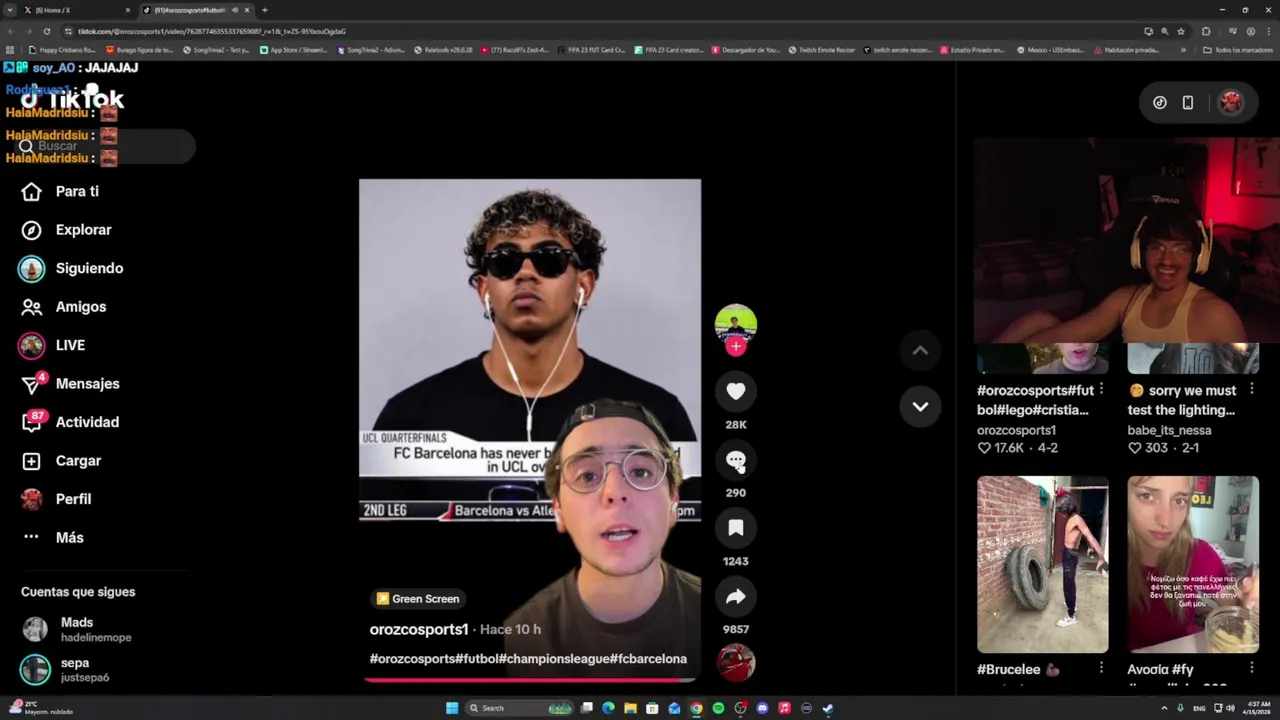Click the TikTok logo

point(72,99)
